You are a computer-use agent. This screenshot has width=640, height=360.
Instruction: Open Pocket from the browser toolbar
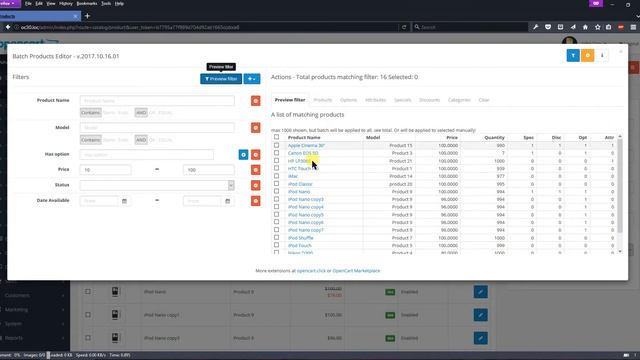click(548, 27)
